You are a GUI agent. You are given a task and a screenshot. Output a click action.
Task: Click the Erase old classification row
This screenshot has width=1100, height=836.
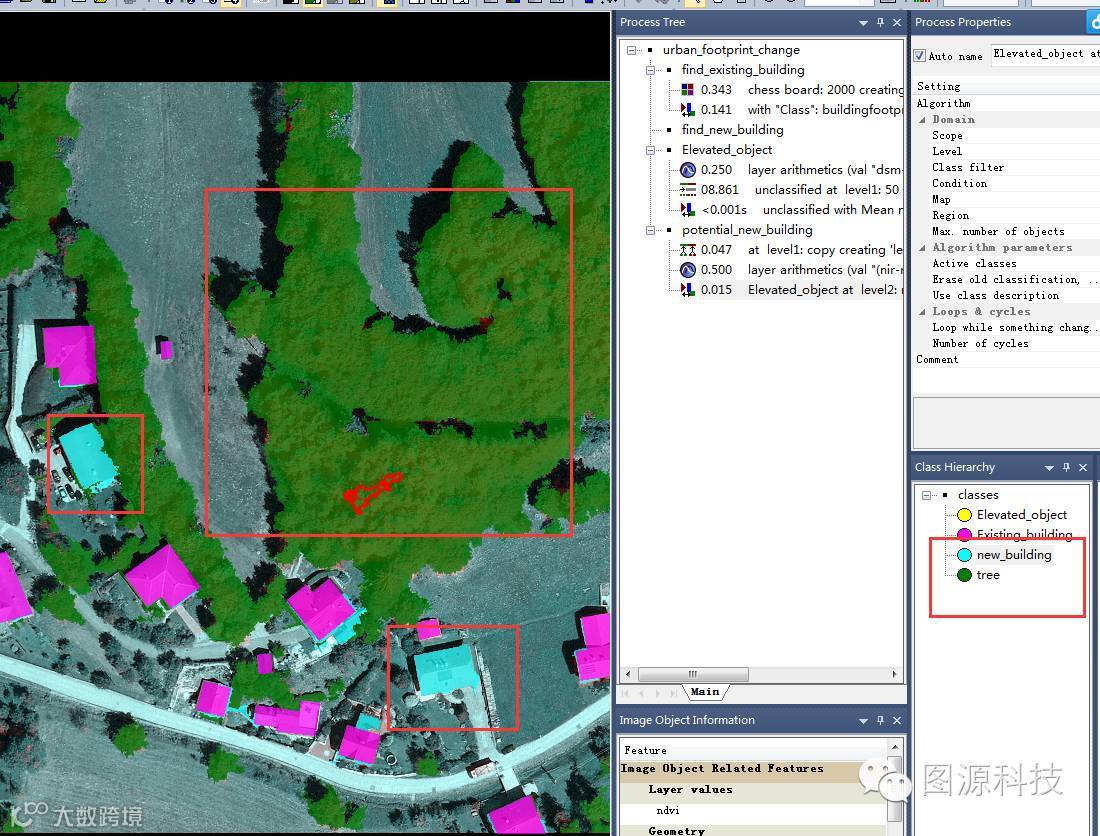[x=1006, y=280]
